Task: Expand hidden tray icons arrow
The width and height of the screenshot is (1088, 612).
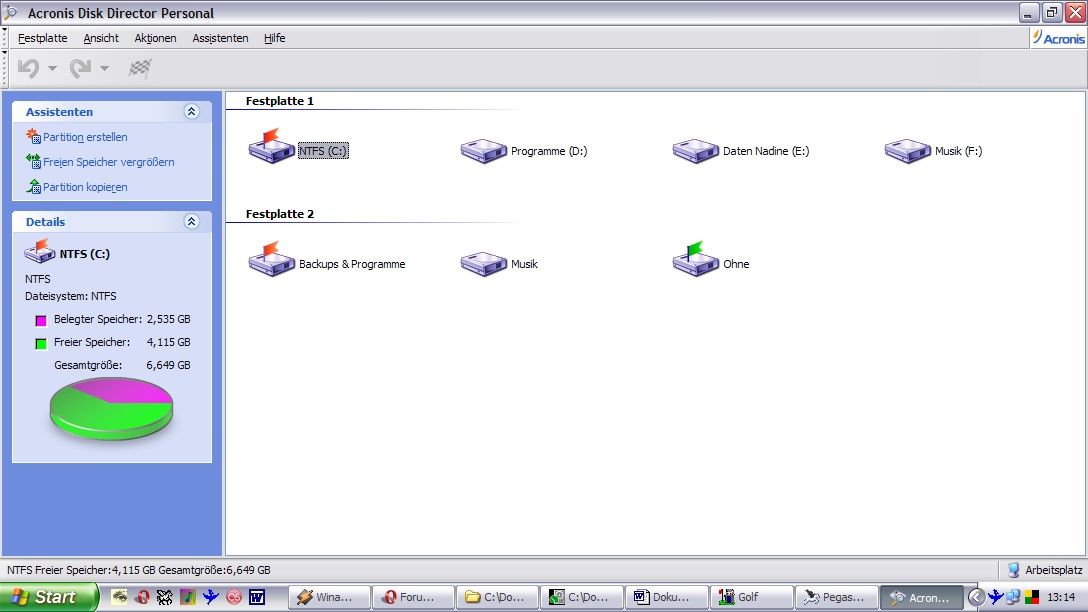Action: coord(976,597)
